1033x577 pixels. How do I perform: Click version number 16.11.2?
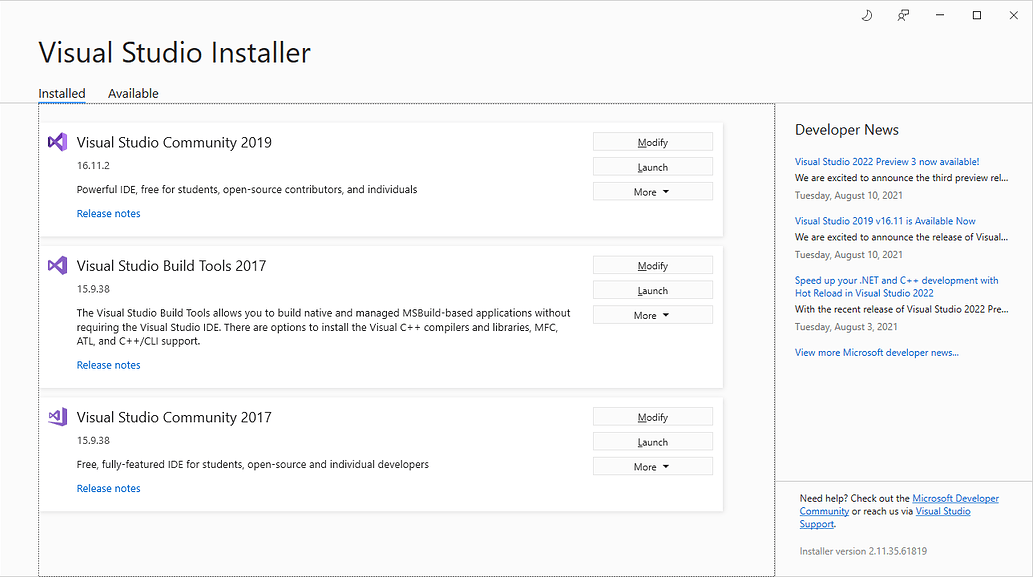pyautogui.click(x=93, y=165)
